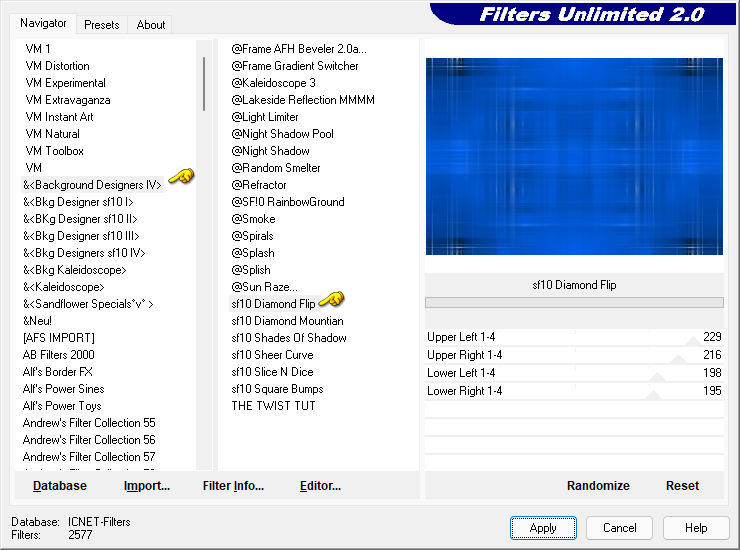
Task: Choose the @SF!0 RainbowGround filter
Action: (288, 202)
